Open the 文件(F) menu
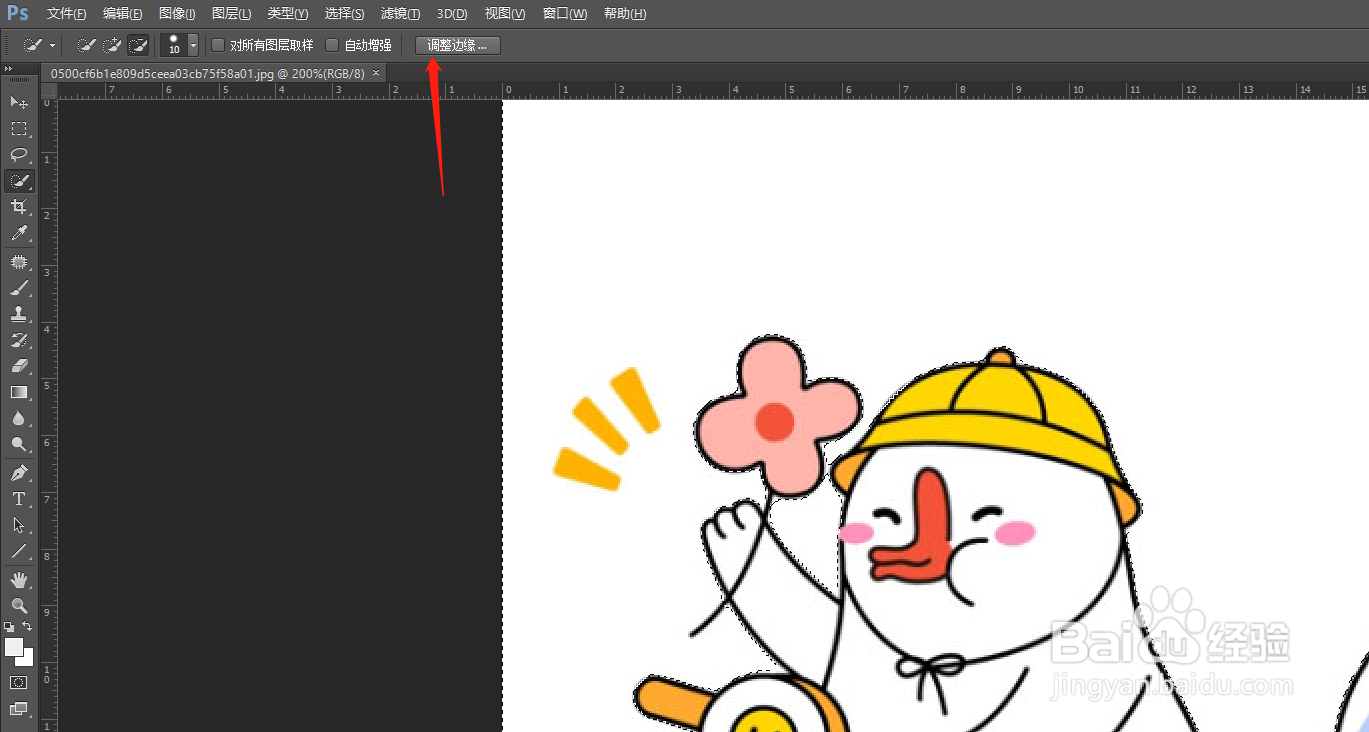The image size is (1369, 732). tap(66, 14)
